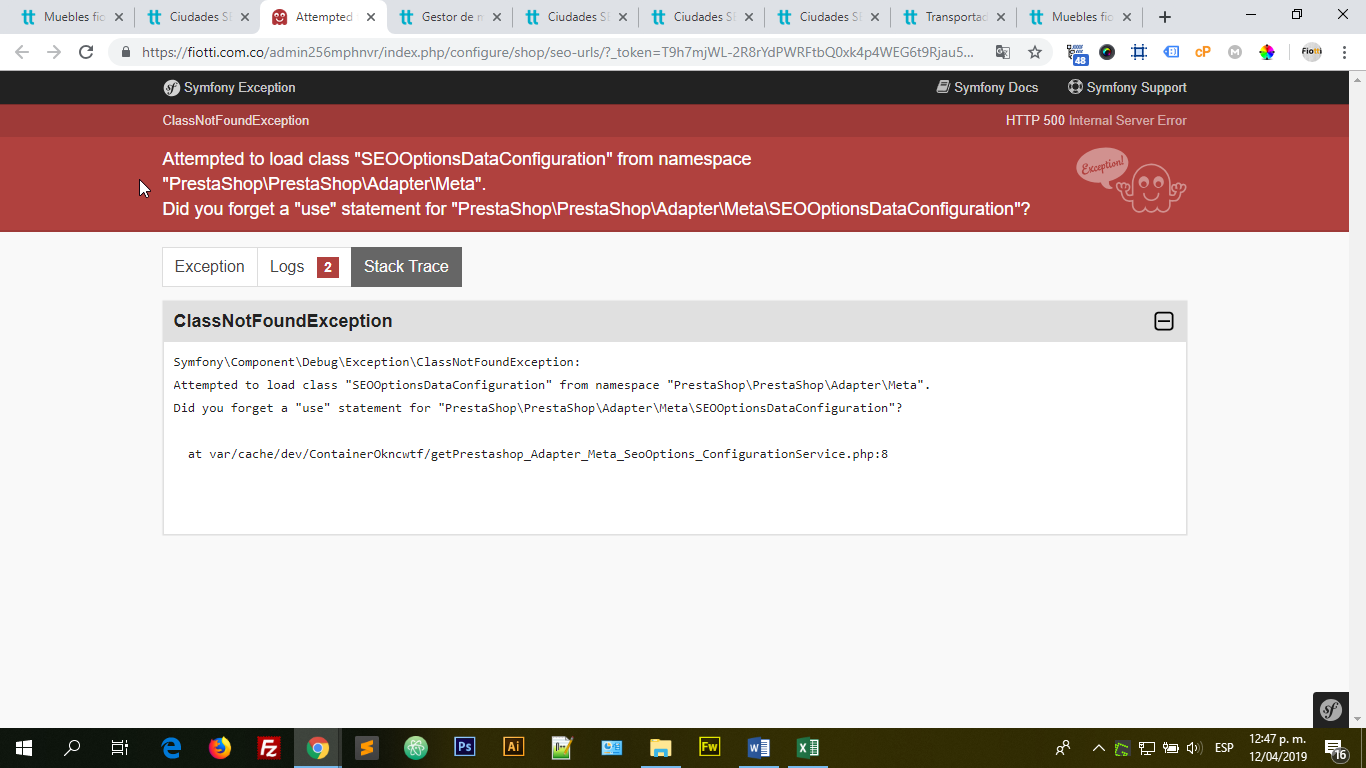Click the HTTP 500 Internal Server Error text
1366x768 pixels.
pos(1096,120)
